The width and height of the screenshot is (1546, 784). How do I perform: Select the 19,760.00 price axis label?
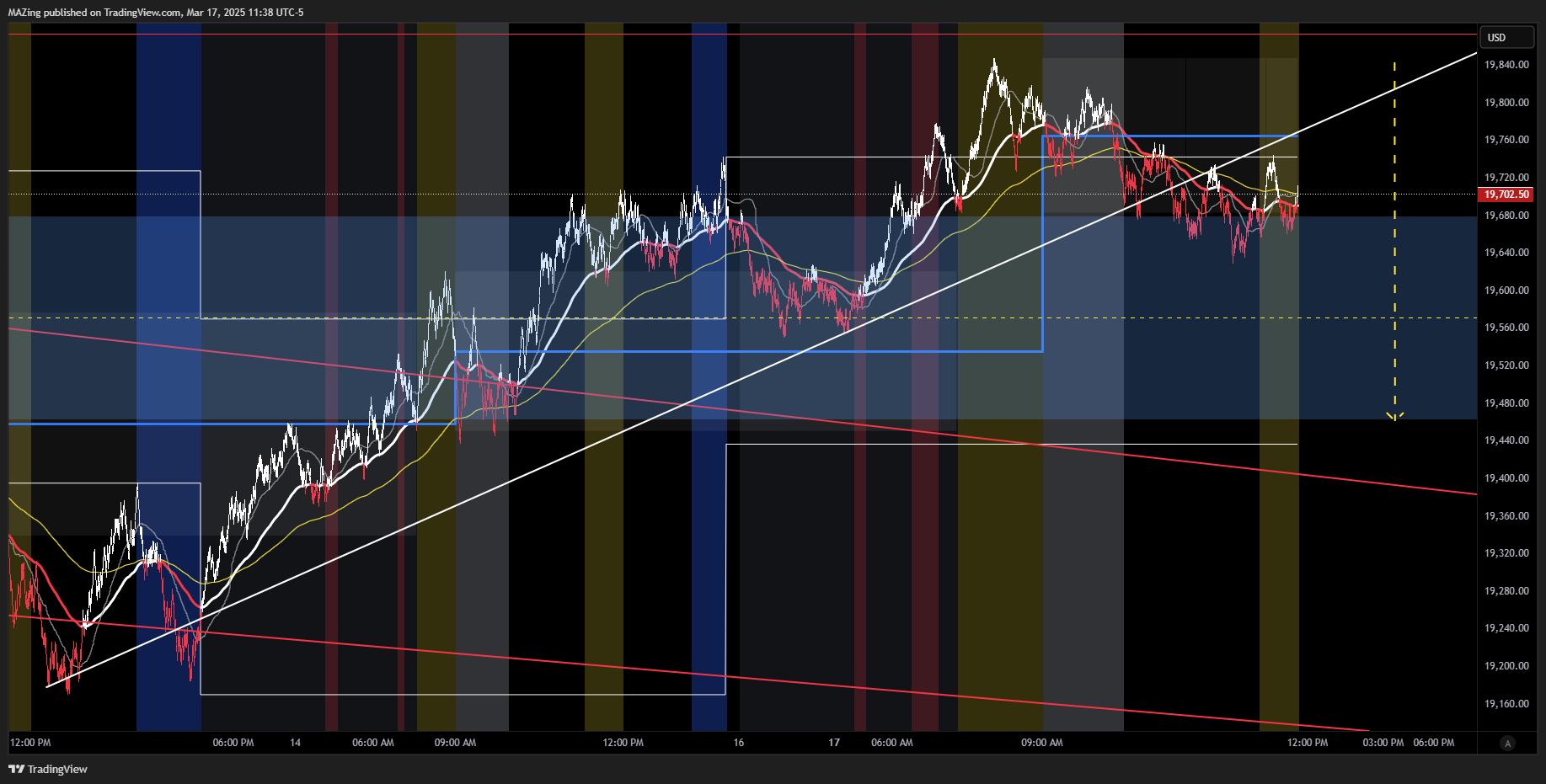point(1506,140)
